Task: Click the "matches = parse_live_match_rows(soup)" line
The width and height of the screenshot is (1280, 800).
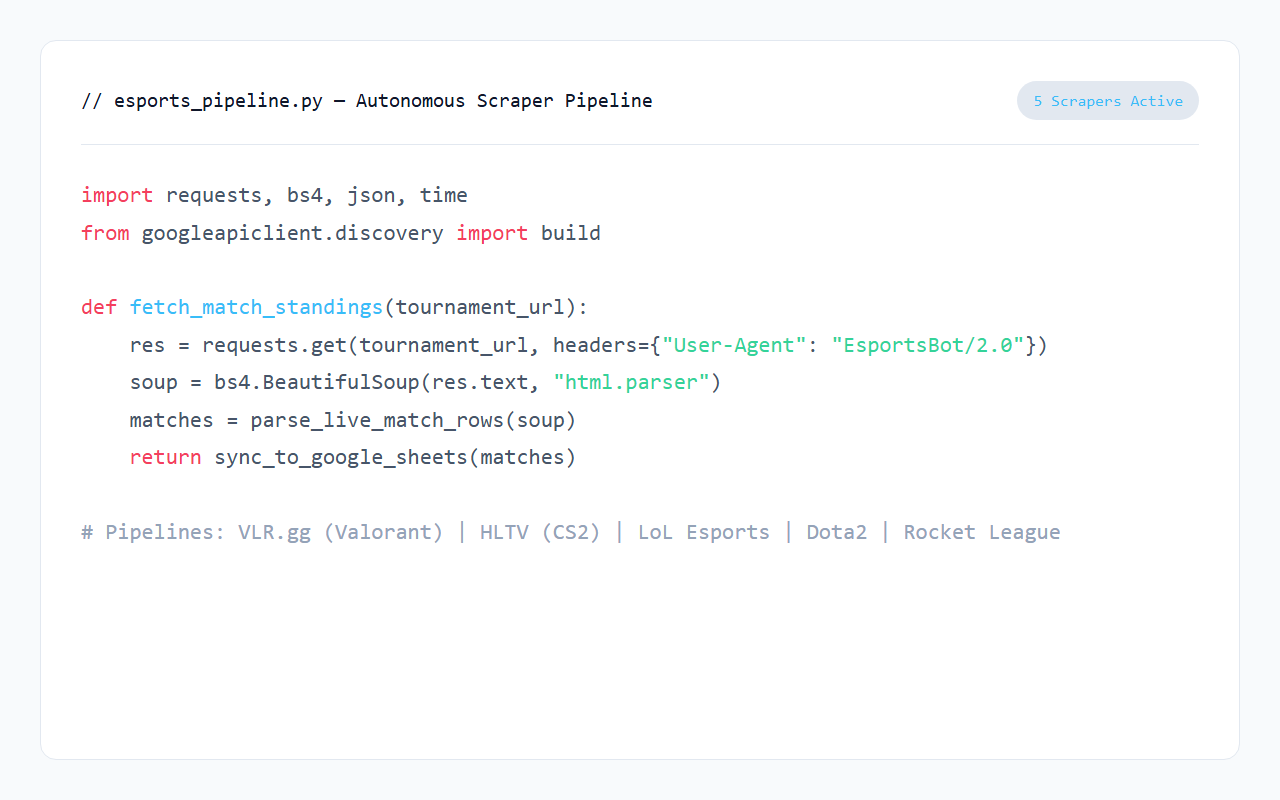Action: [x=353, y=420]
